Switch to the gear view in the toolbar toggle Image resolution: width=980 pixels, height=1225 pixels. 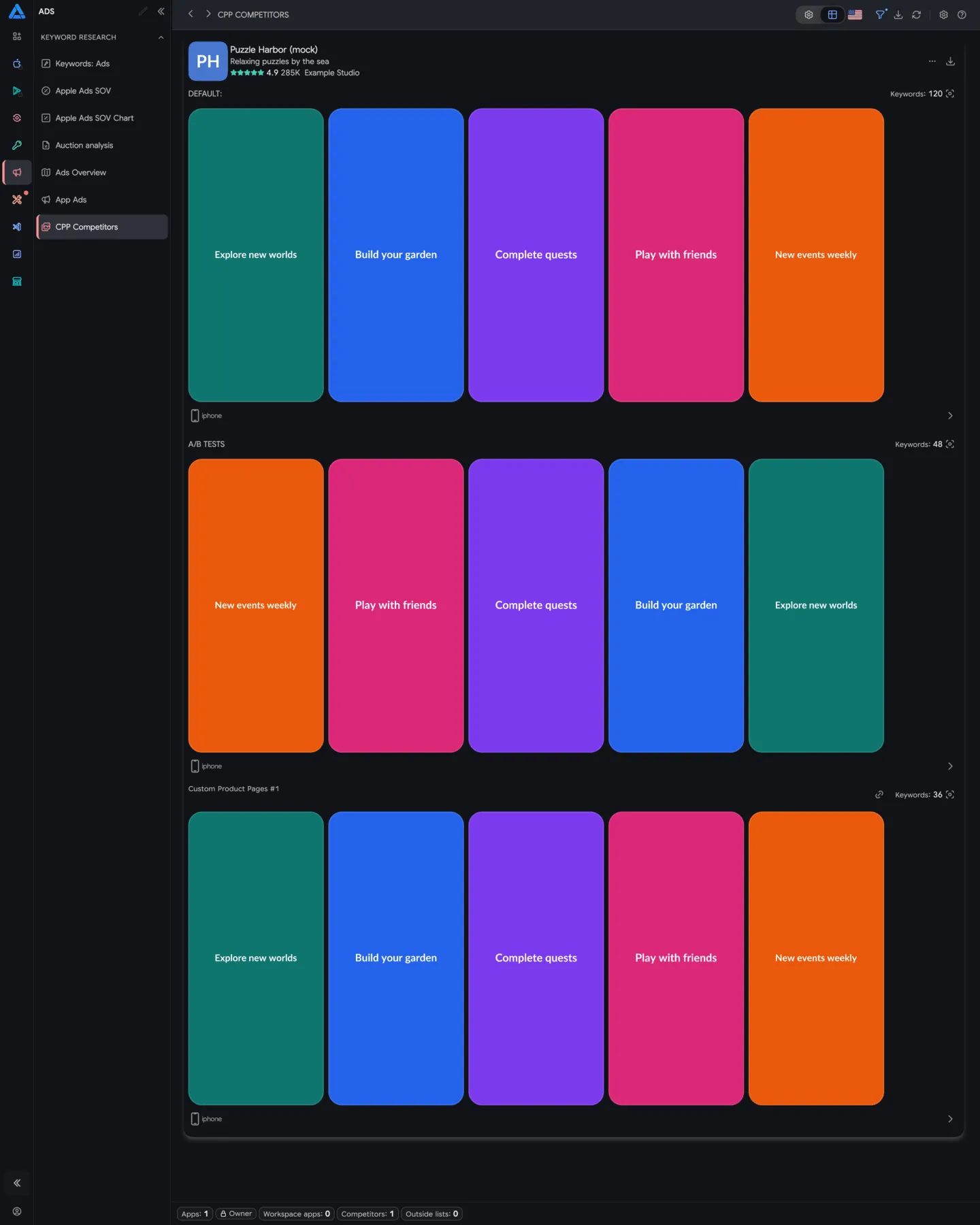pyautogui.click(x=808, y=14)
